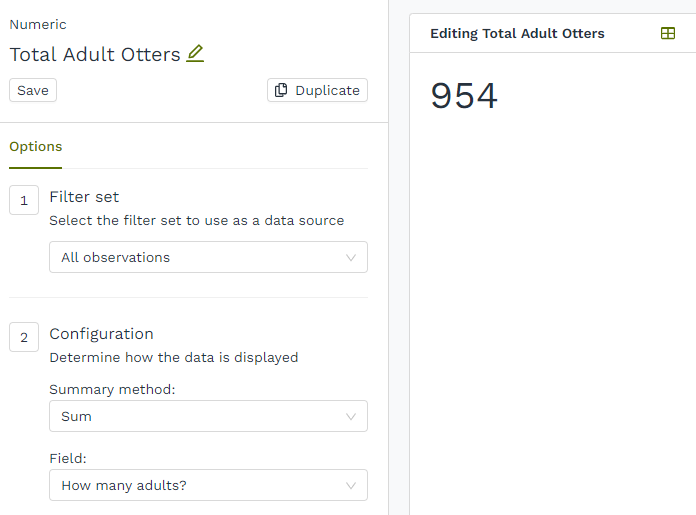Click the Filter set section heading

[84, 197]
